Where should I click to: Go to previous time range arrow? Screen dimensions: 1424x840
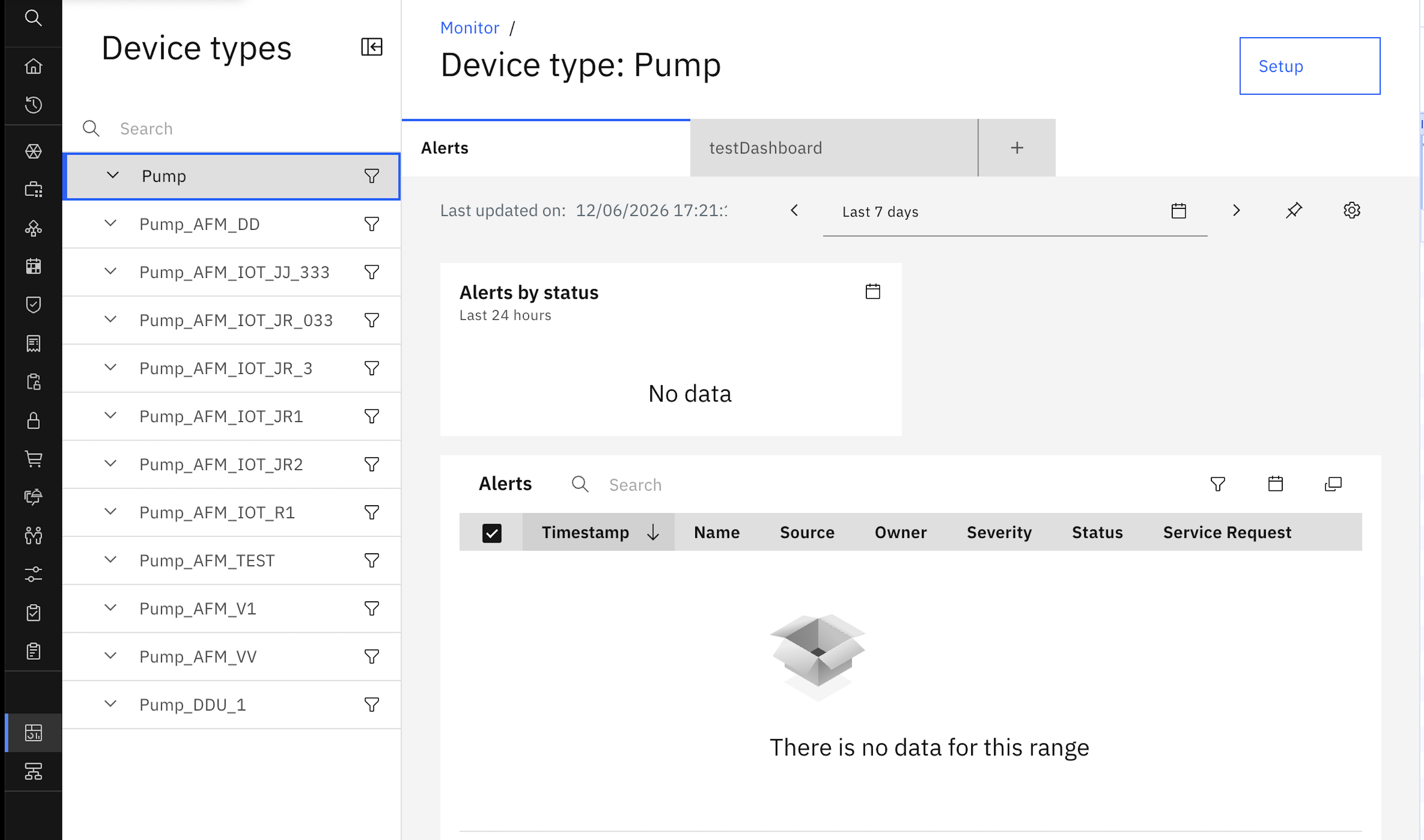[795, 211]
